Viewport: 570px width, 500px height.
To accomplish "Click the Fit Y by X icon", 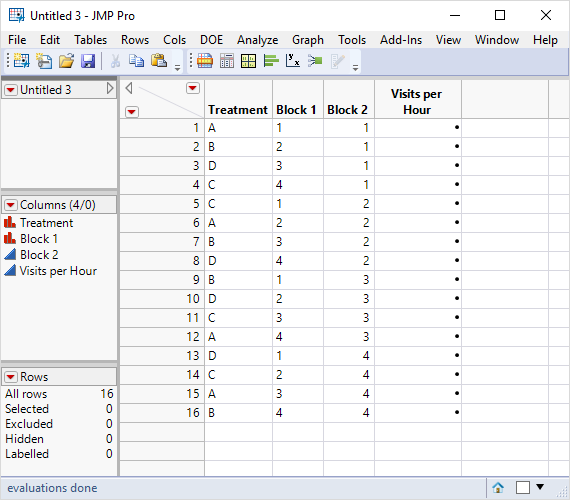I will pos(293,61).
